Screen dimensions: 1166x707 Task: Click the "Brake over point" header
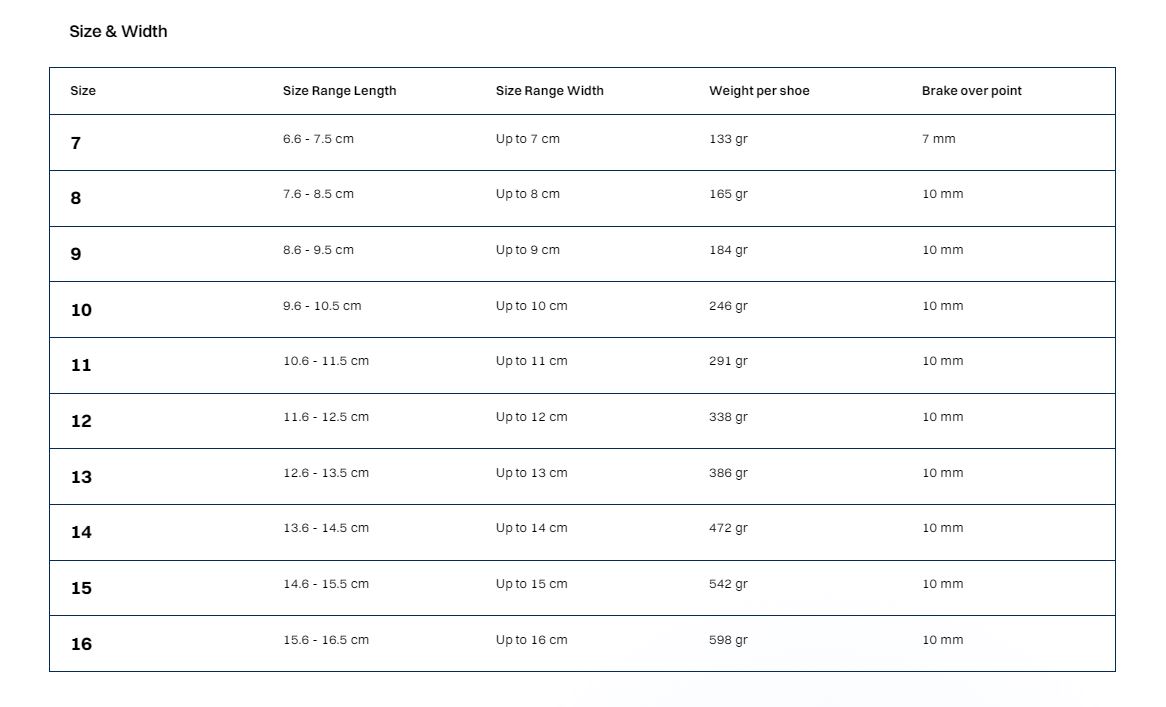pyautogui.click(x=971, y=91)
